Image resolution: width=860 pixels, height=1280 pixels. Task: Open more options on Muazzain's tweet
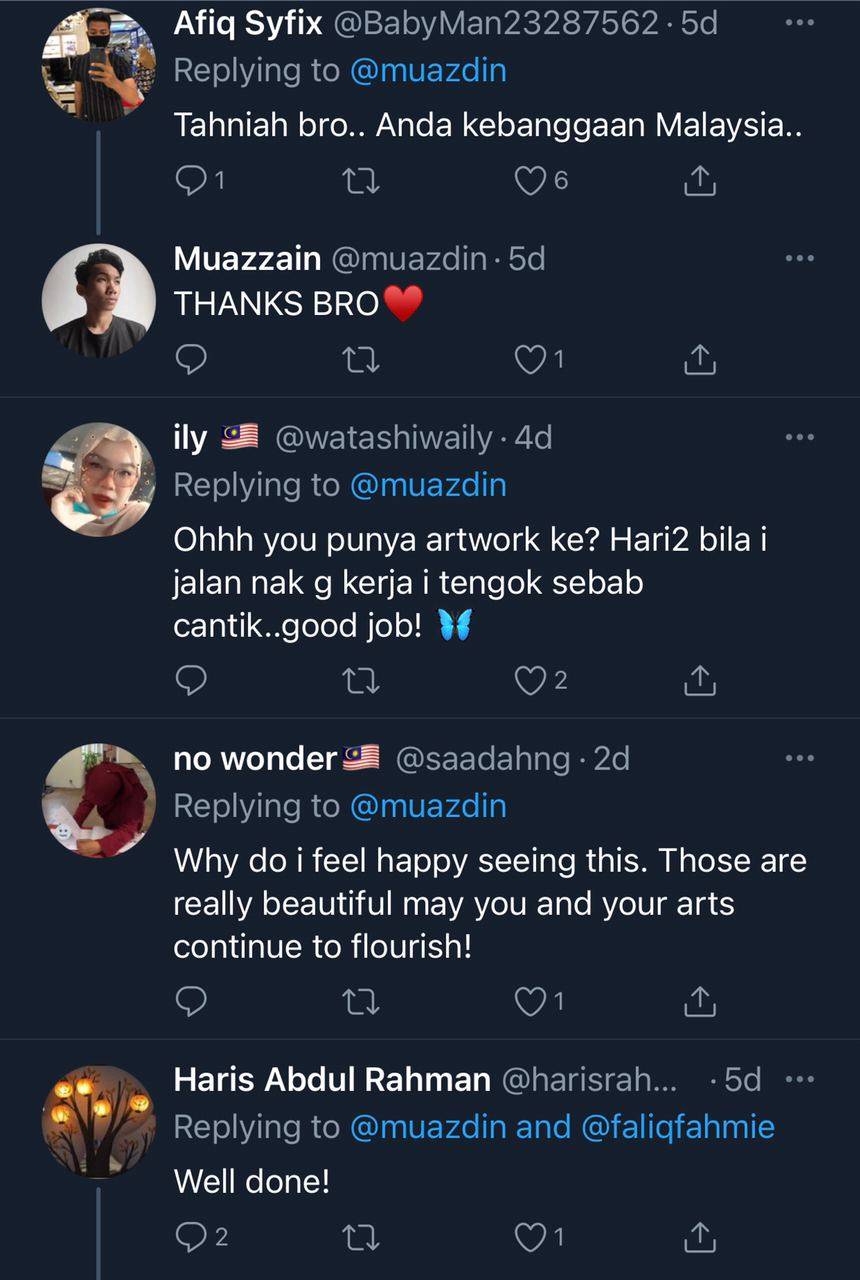pyautogui.click(x=800, y=259)
